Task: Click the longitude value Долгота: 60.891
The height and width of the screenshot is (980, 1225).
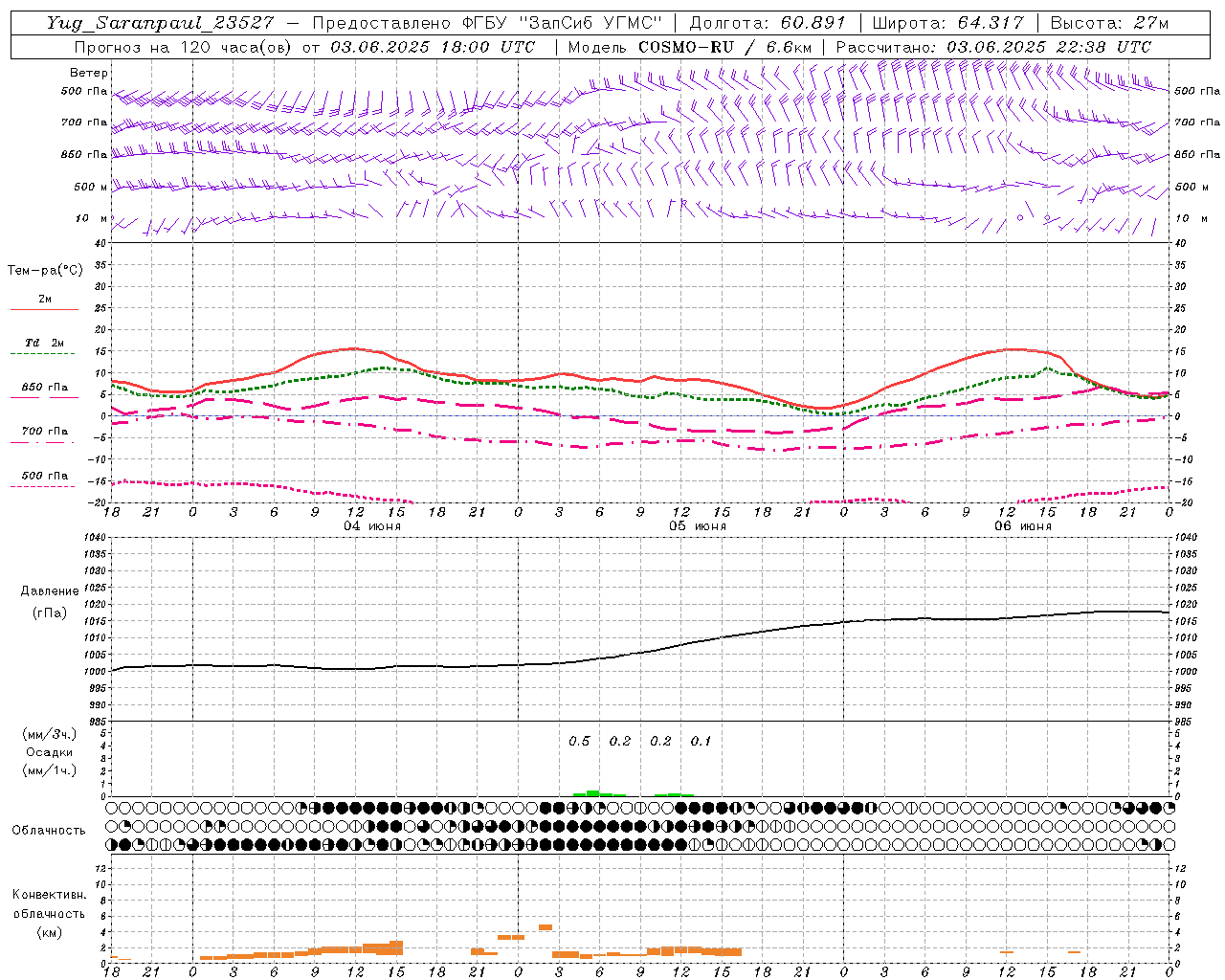Action: pos(768,23)
